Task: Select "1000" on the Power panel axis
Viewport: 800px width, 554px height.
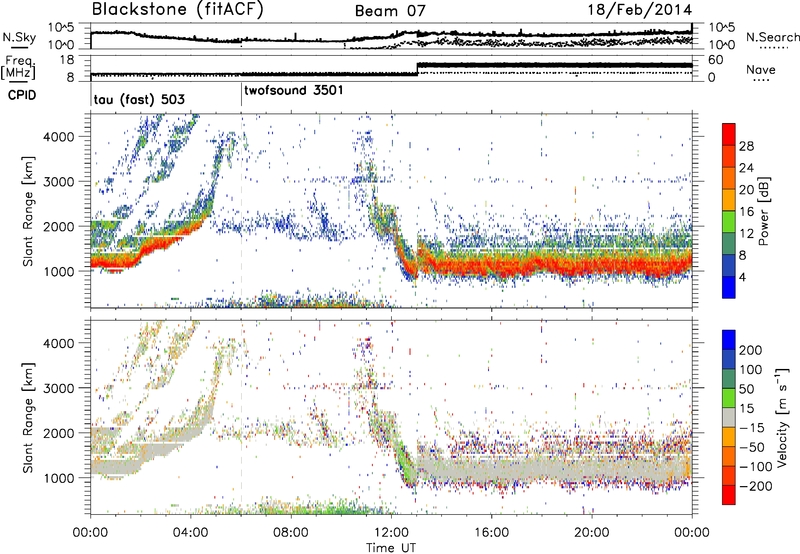Action: (x=59, y=271)
